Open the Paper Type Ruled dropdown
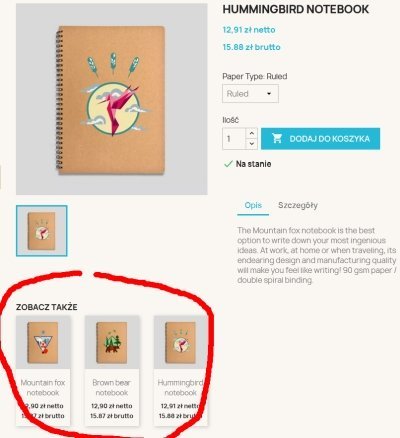 [250, 94]
